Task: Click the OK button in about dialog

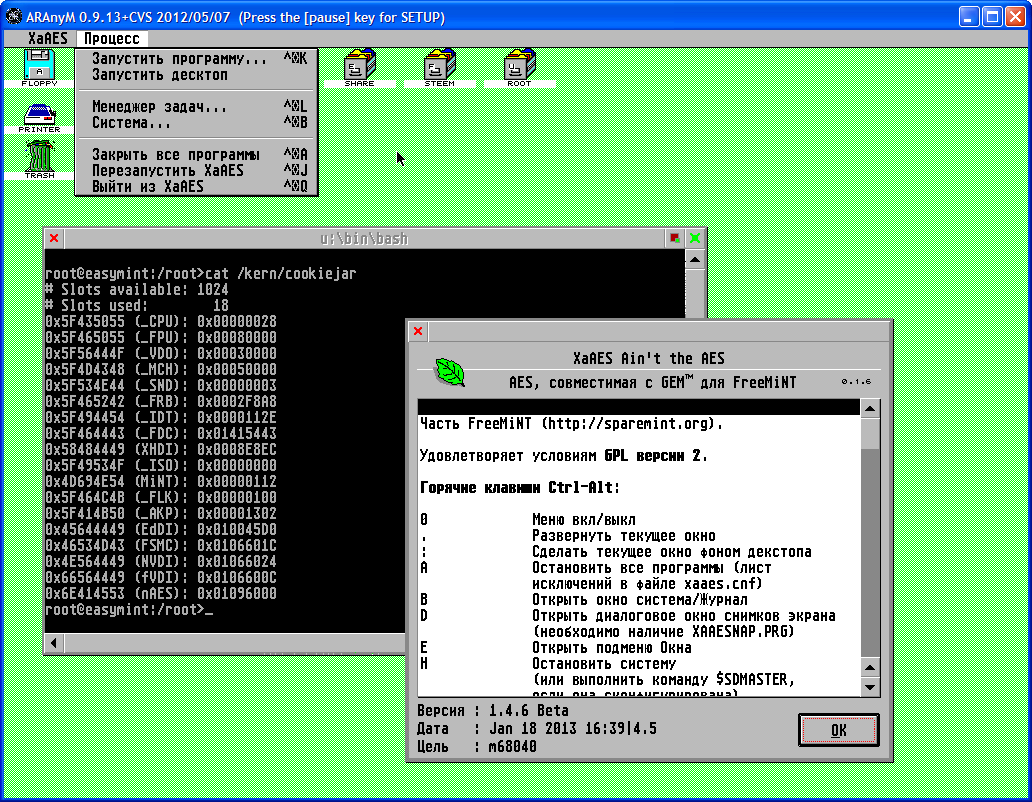Action: [838, 730]
